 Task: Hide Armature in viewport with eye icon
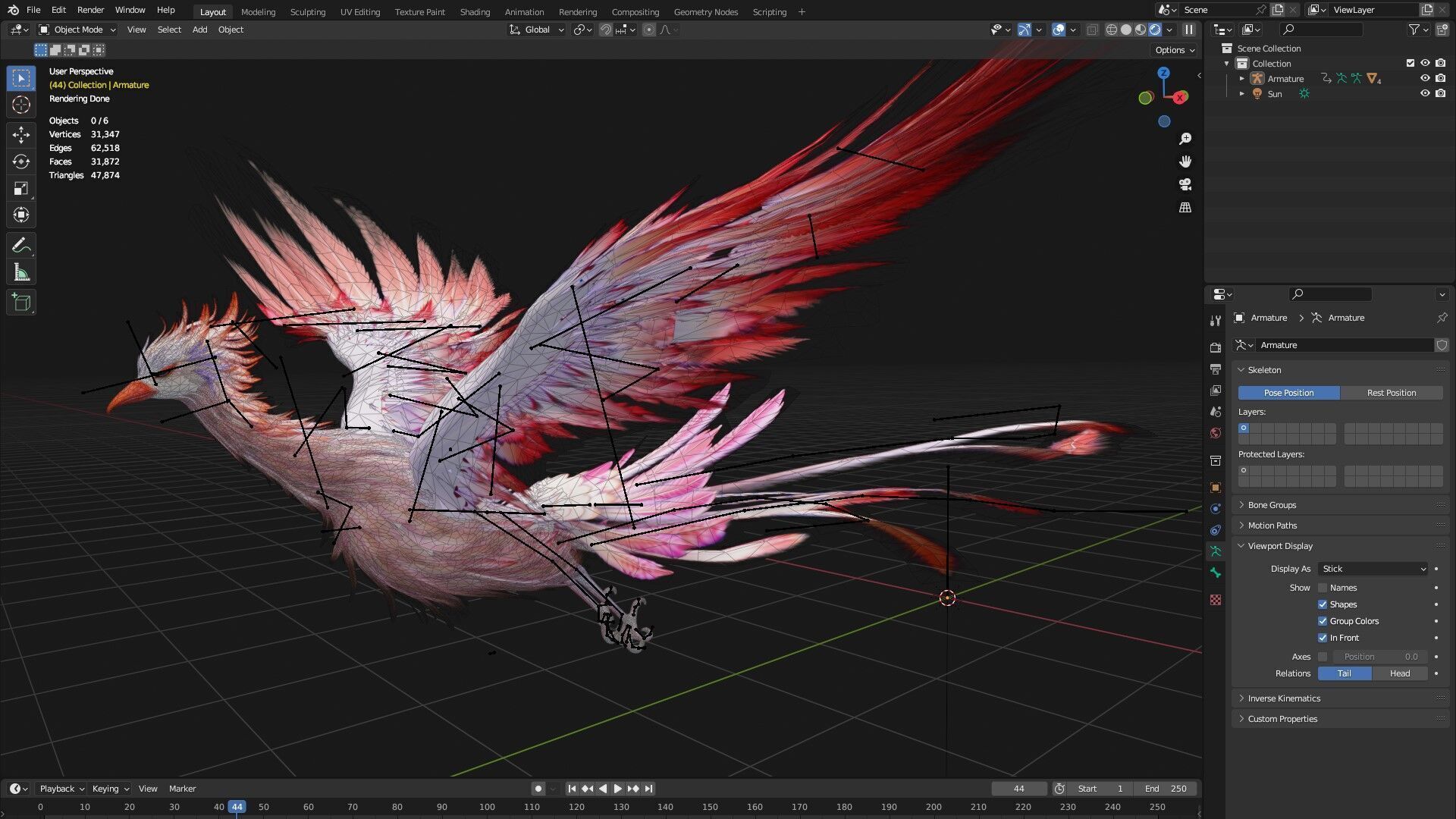point(1425,78)
